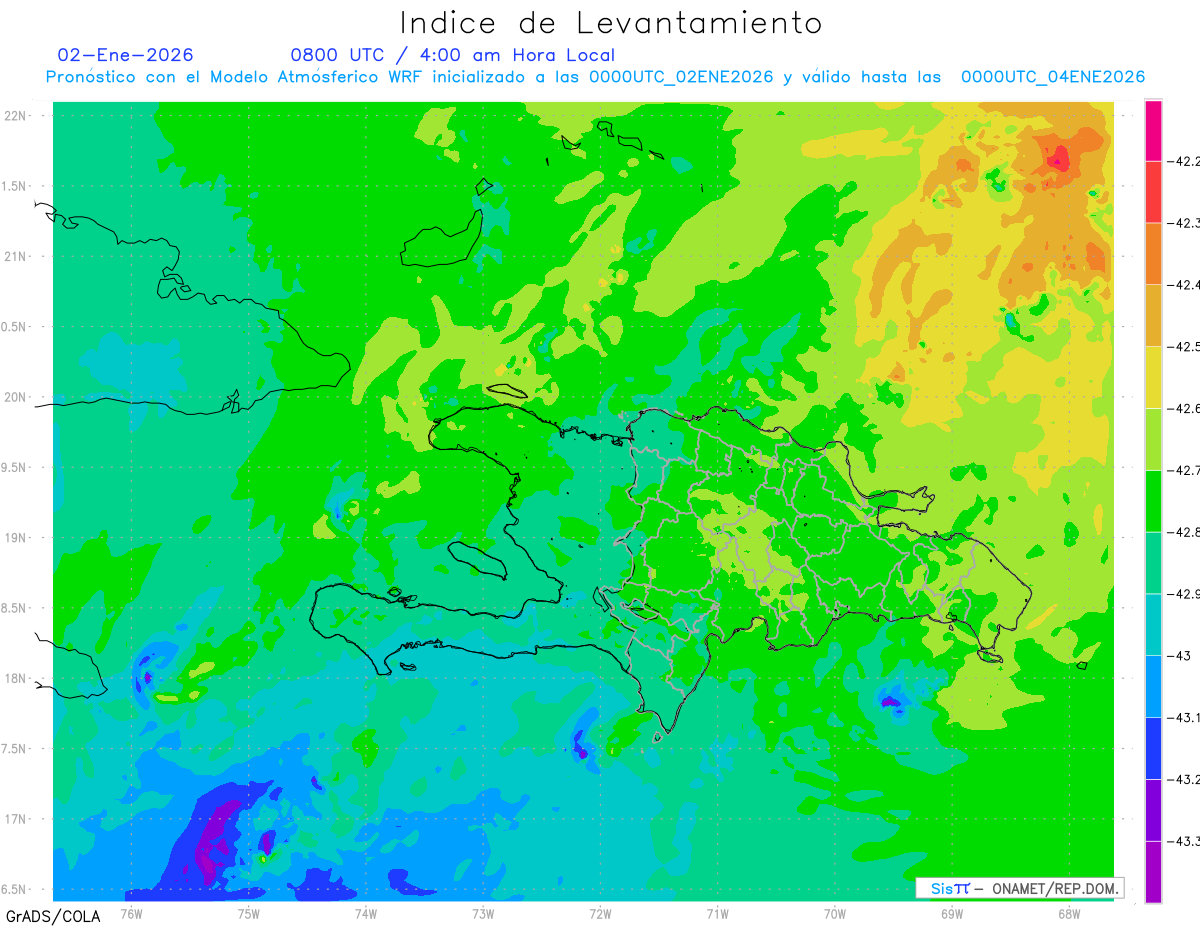1200x927 pixels.
Task: Click the teal-green segment between -42.8 and -42.9
Action: (x=1153, y=563)
